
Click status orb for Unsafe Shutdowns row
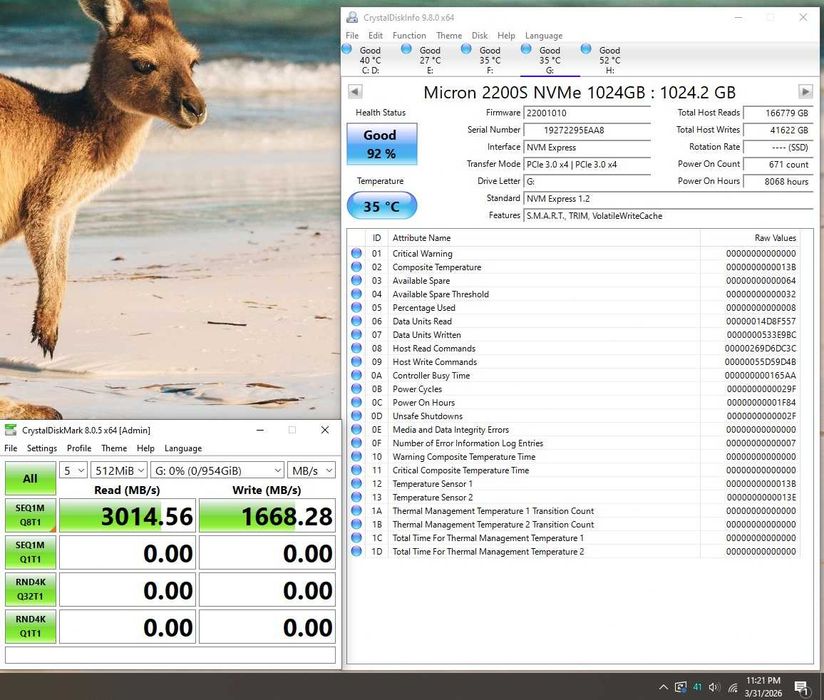(356, 416)
